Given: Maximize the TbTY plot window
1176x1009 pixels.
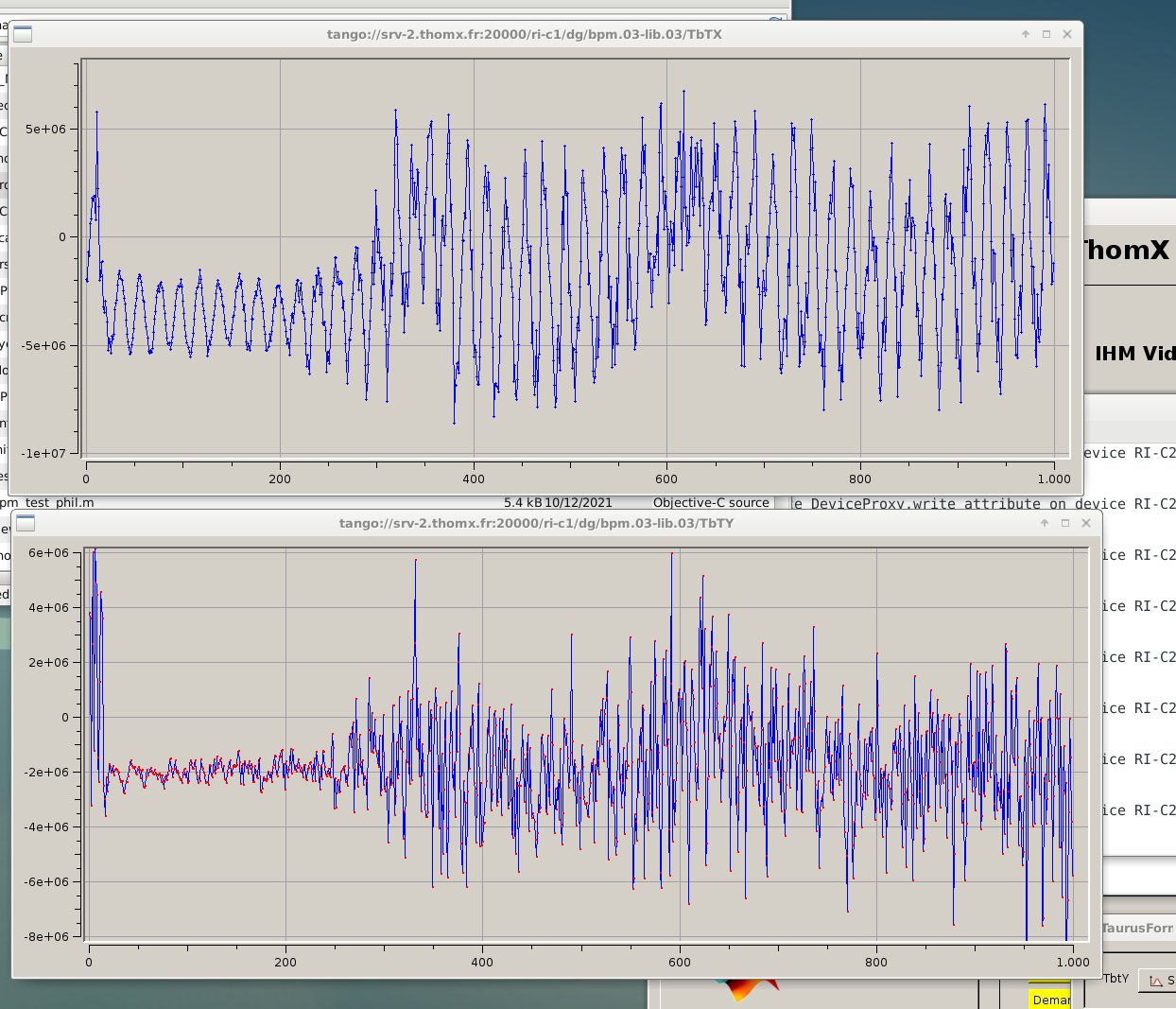Looking at the screenshot, I should pyautogui.click(x=1065, y=523).
